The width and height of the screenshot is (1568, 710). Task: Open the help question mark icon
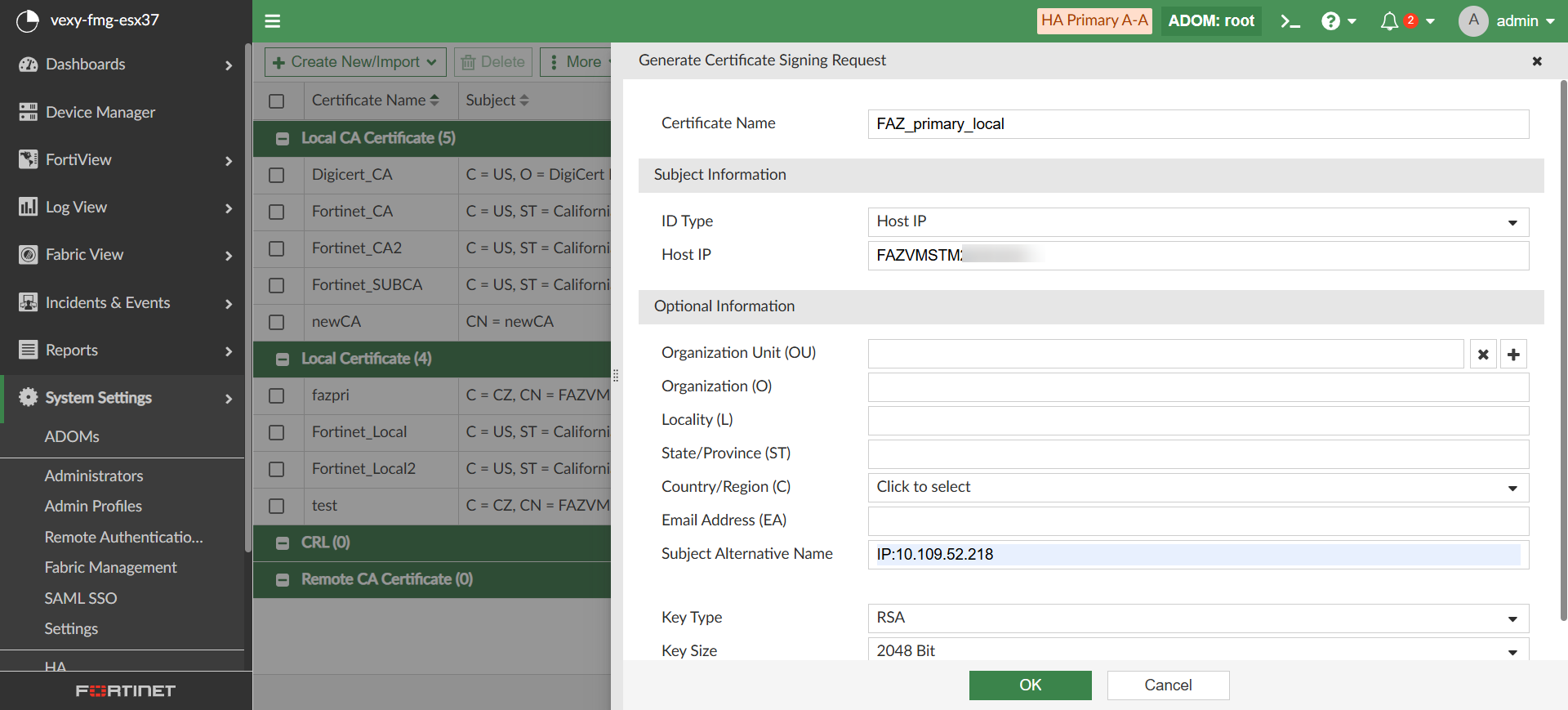click(x=1331, y=21)
